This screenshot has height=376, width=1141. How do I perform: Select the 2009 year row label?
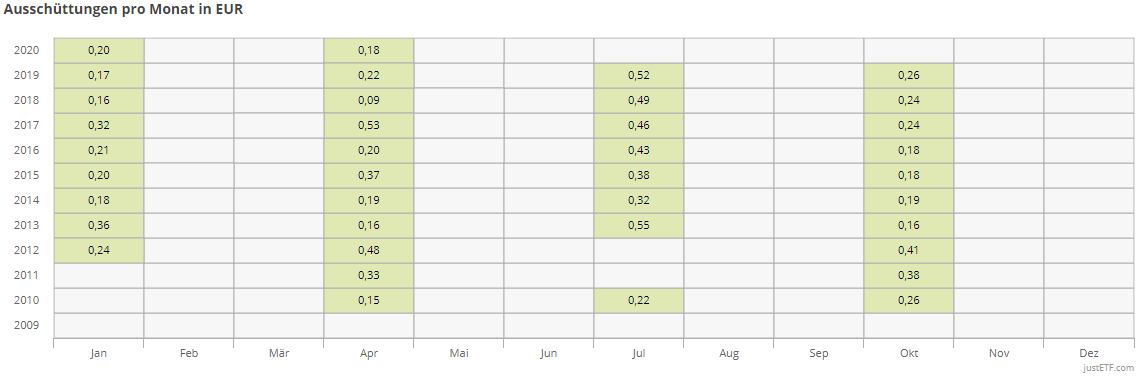tap(26, 325)
